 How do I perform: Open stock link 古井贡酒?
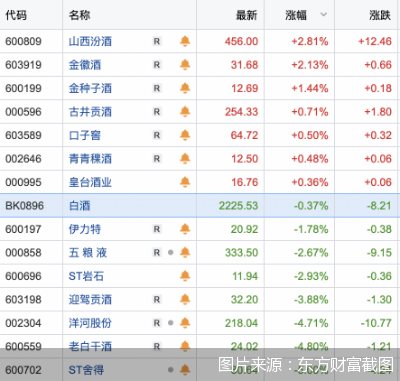[90, 112]
